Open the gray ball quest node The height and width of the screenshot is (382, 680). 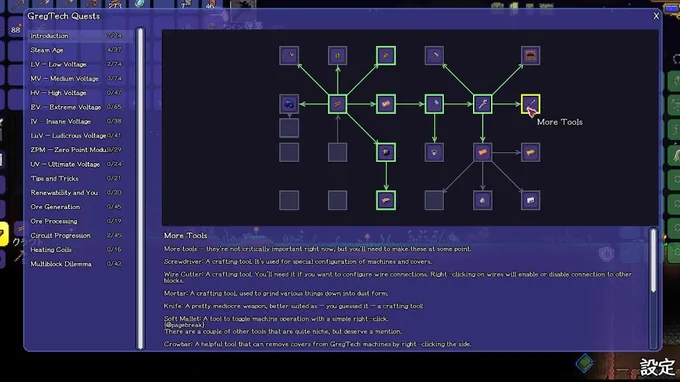click(482, 200)
